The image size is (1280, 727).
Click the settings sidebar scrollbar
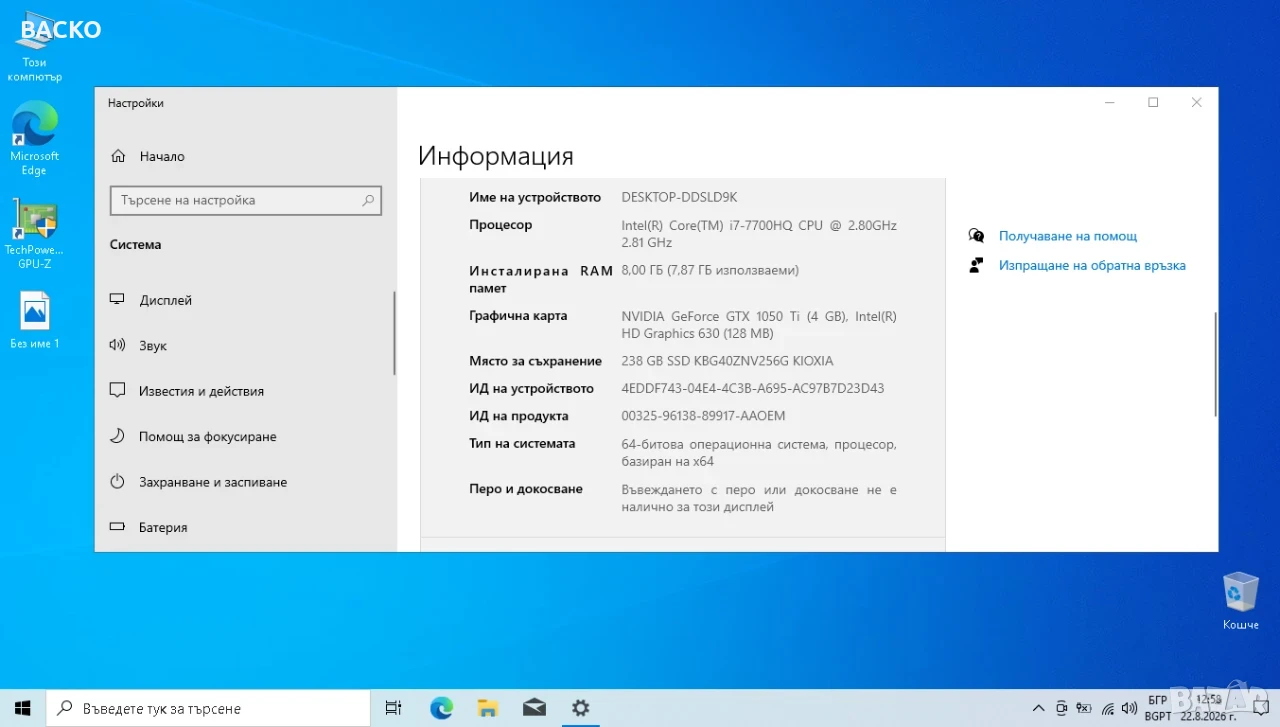[x=395, y=332]
